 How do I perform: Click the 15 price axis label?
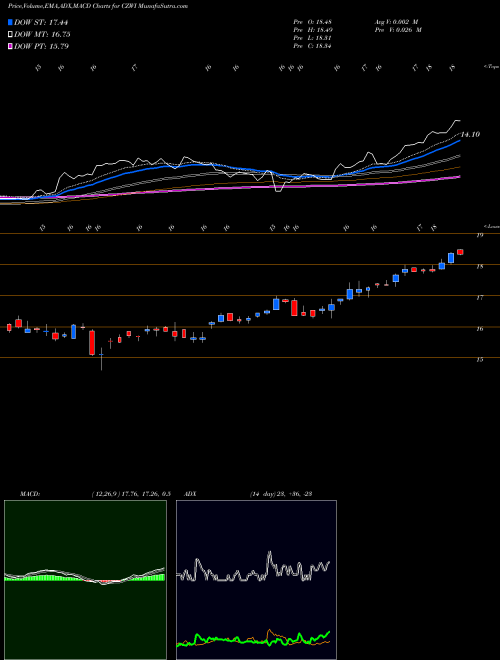click(x=479, y=360)
